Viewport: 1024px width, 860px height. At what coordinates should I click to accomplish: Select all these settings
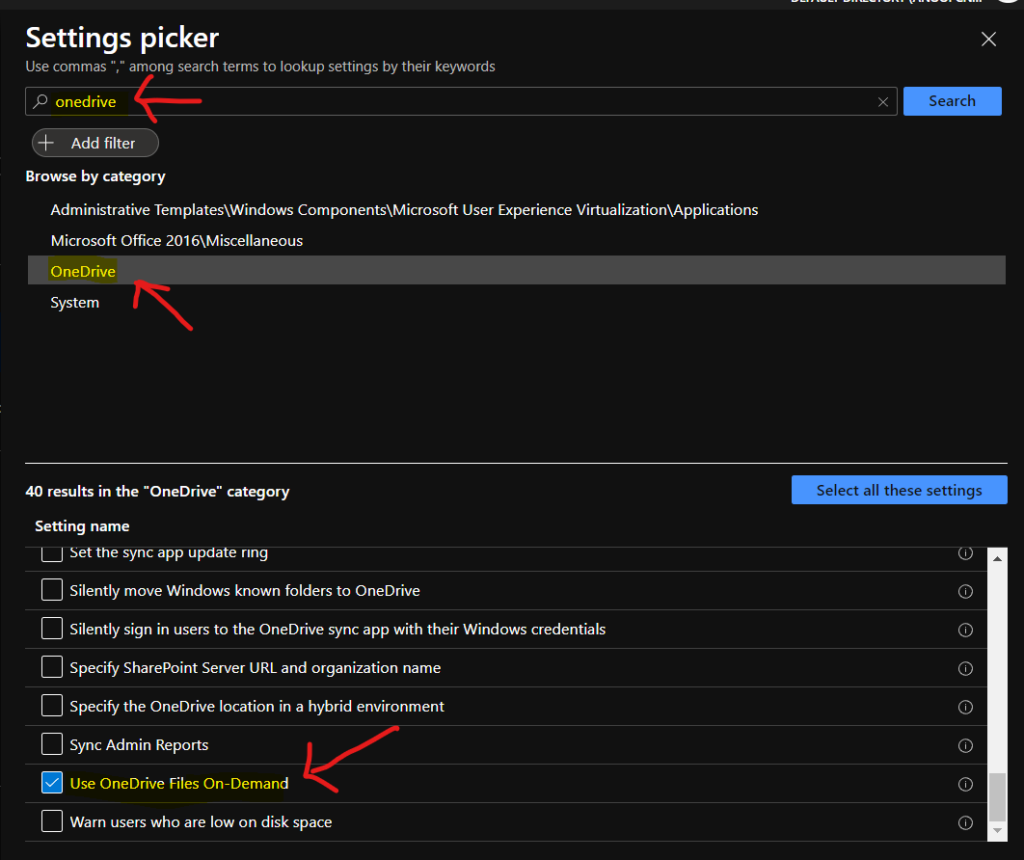click(899, 490)
